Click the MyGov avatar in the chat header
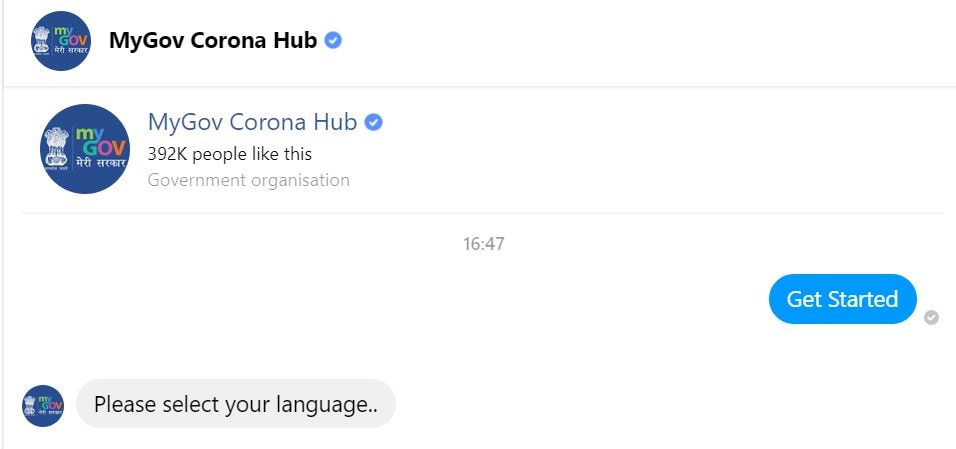The image size is (956, 449). (61, 41)
